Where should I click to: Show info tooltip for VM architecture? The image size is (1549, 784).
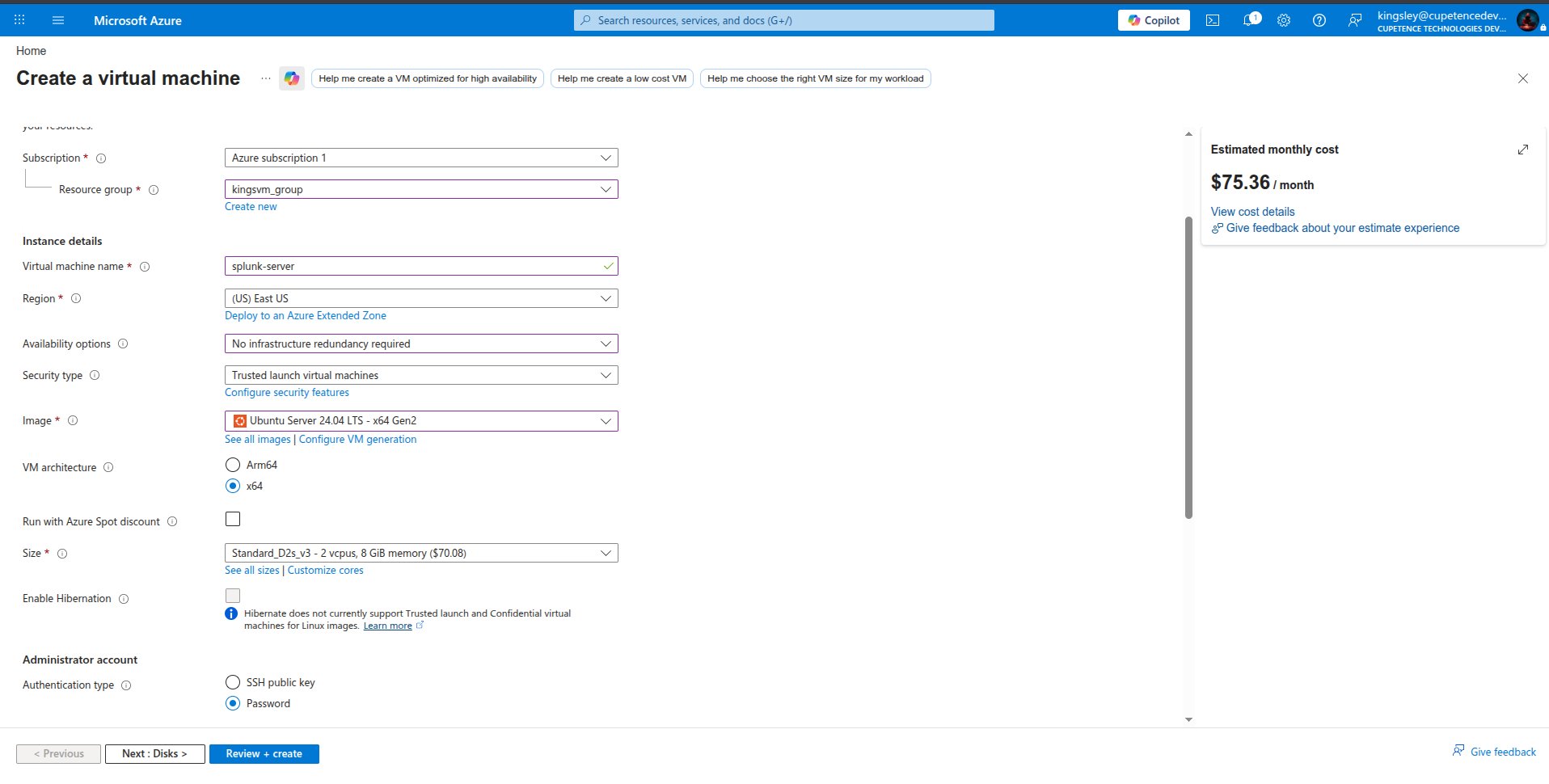tap(108, 467)
